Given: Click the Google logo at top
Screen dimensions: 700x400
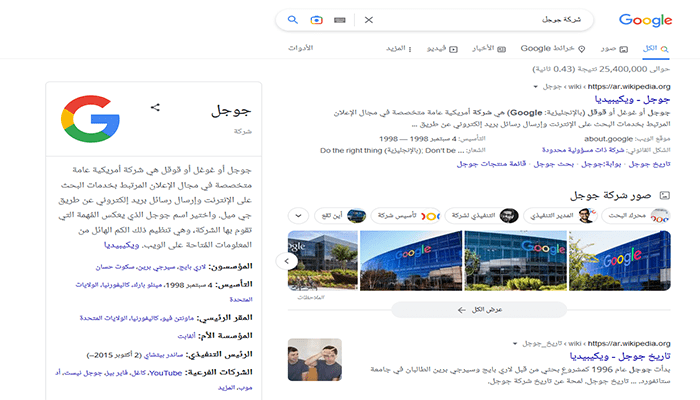Looking at the screenshot, I should point(645,20).
